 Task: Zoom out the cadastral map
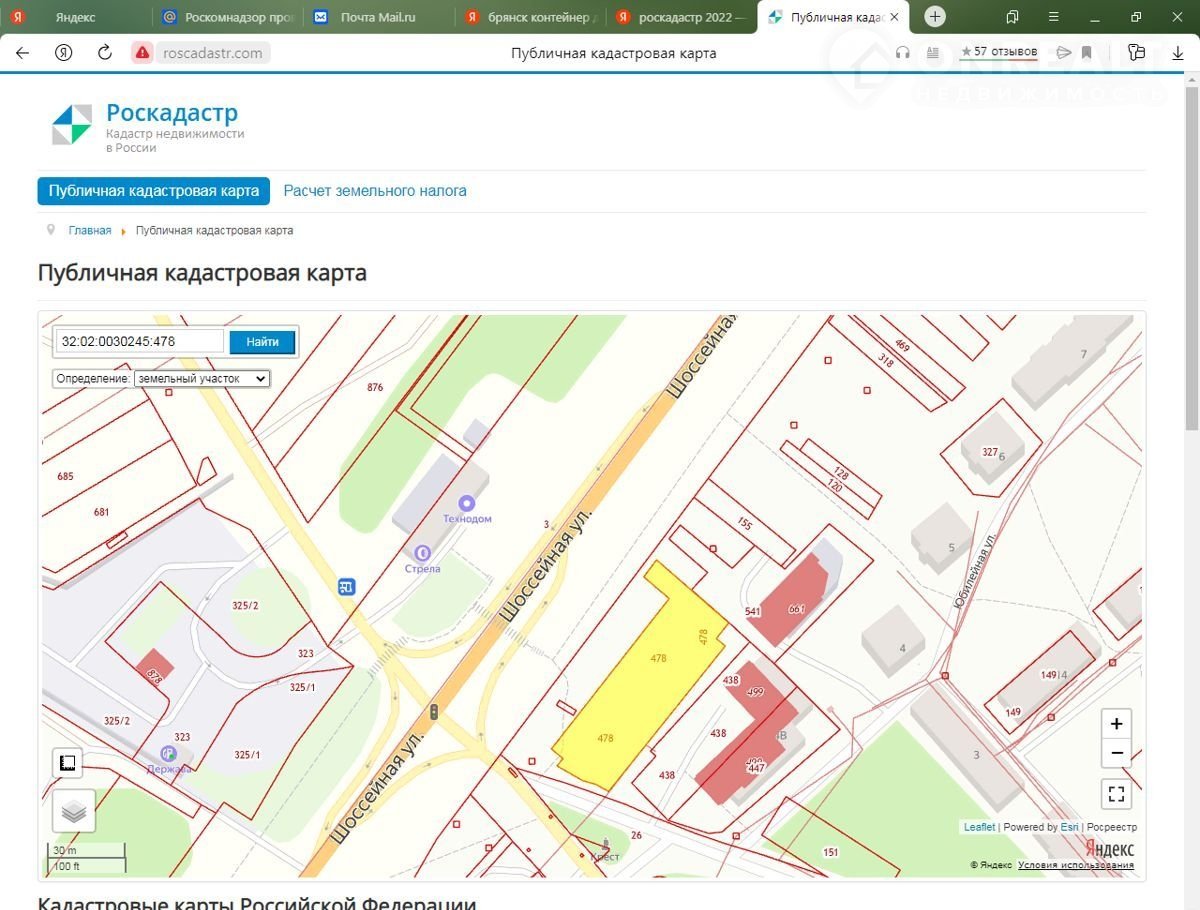tap(1116, 753)
